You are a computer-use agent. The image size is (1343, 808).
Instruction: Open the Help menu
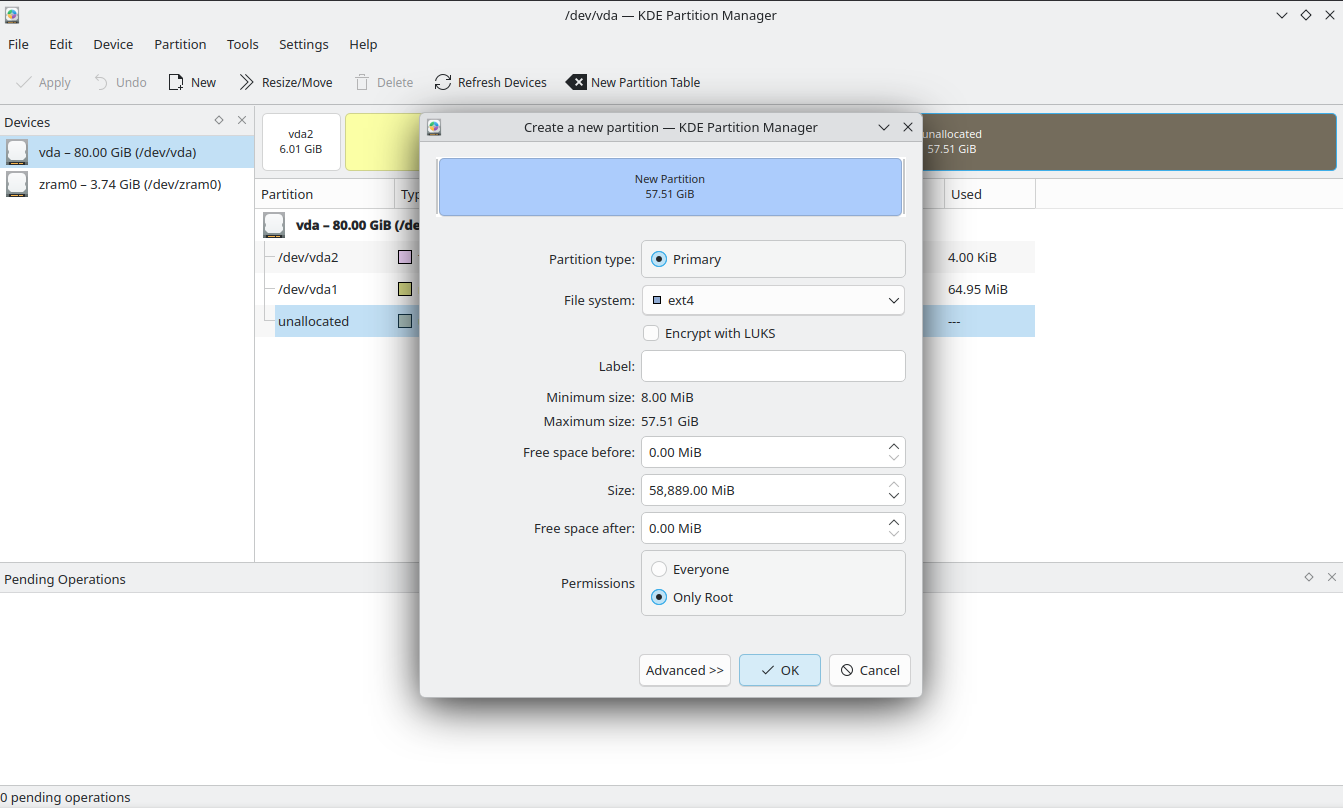(363, 44)
